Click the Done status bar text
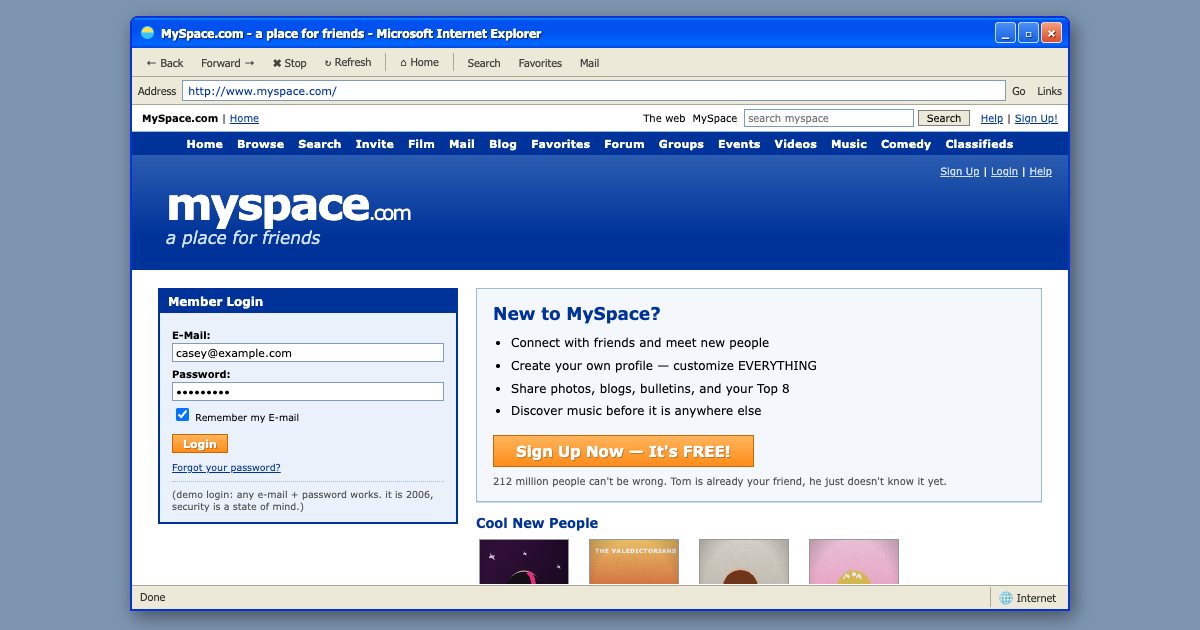This screenshot has width=1200, height=630. tap(153, 598)
